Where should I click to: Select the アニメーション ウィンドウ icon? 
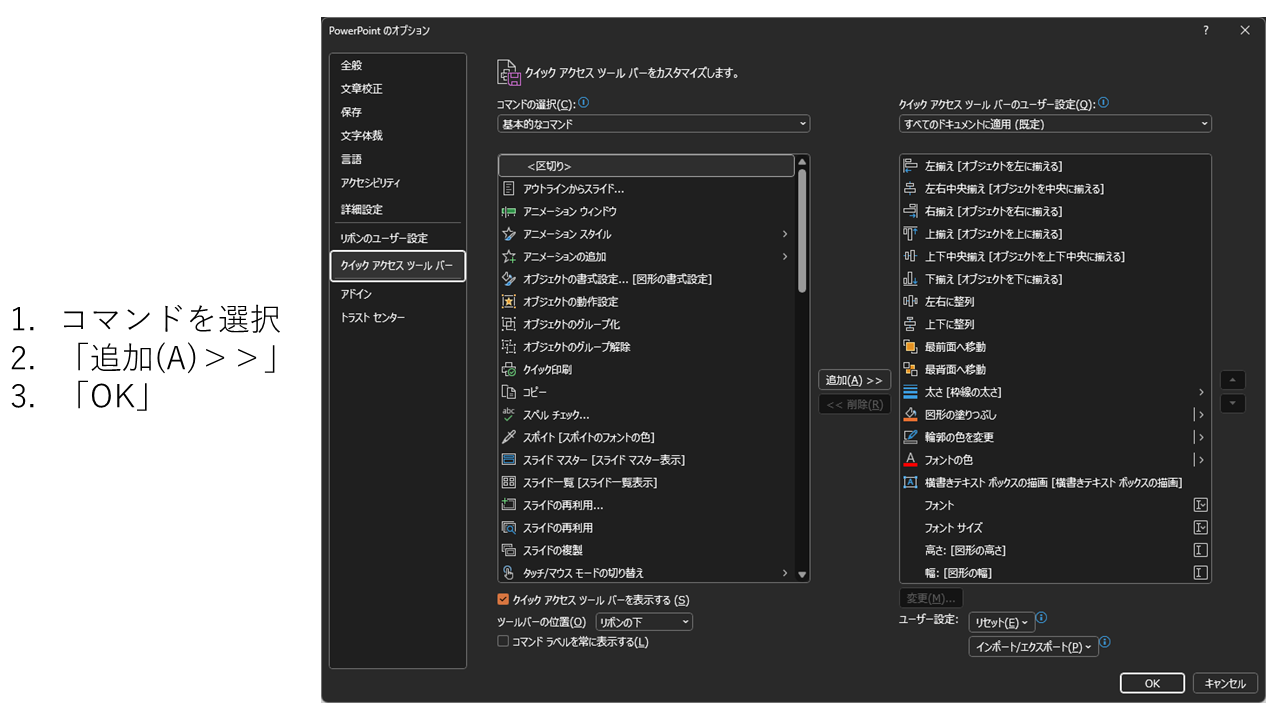click(508, 211)
